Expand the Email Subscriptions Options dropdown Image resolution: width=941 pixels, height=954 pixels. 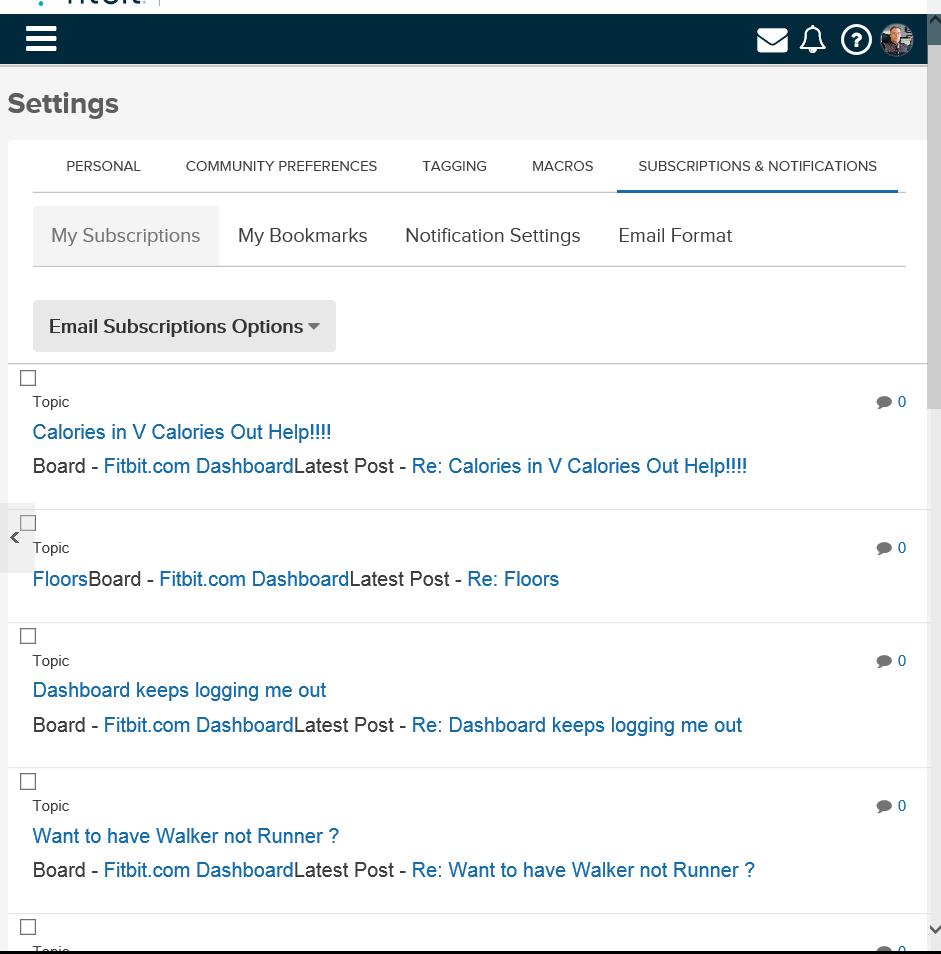click(x=184, y=327)
